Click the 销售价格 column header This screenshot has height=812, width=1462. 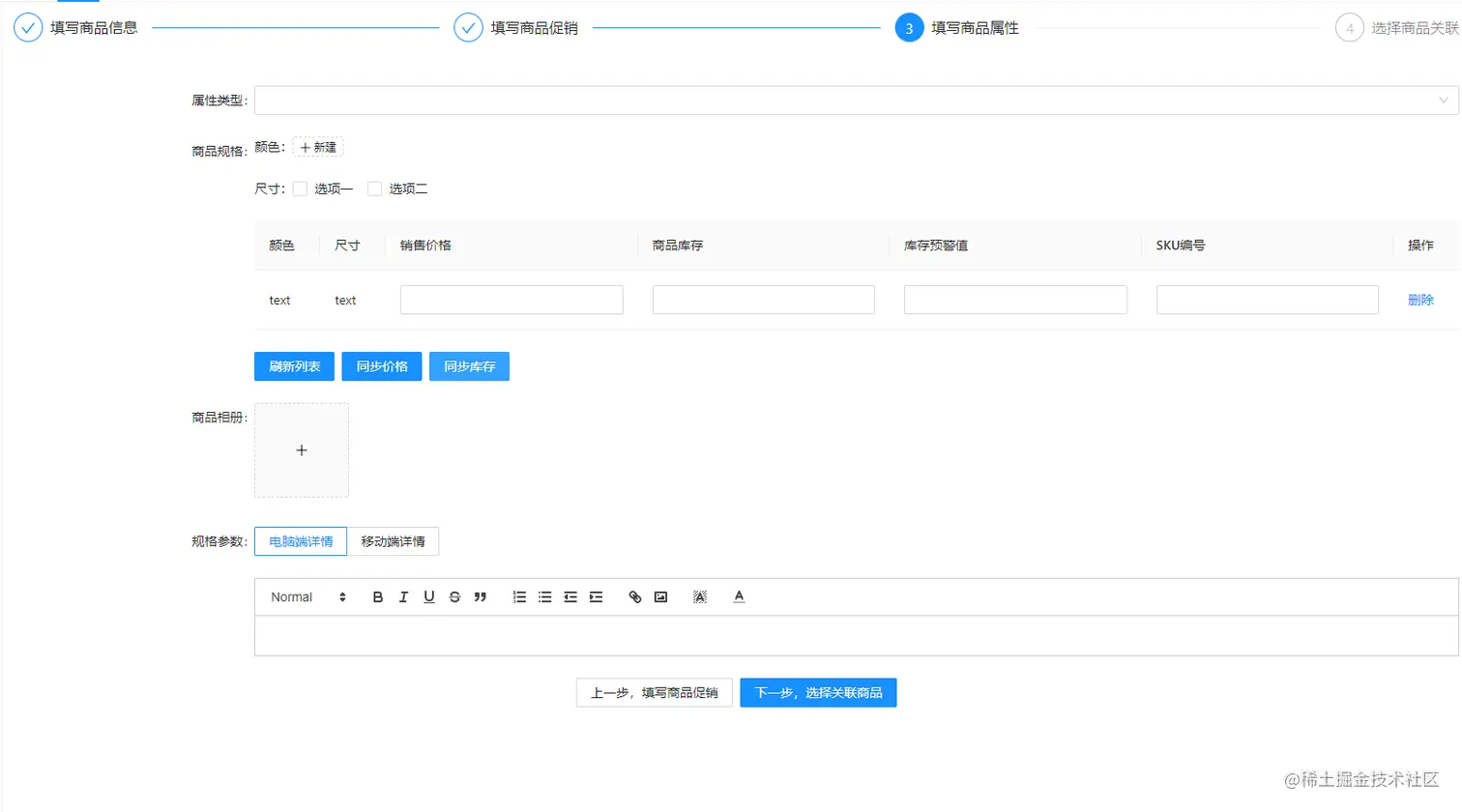(x=425, y=246)
